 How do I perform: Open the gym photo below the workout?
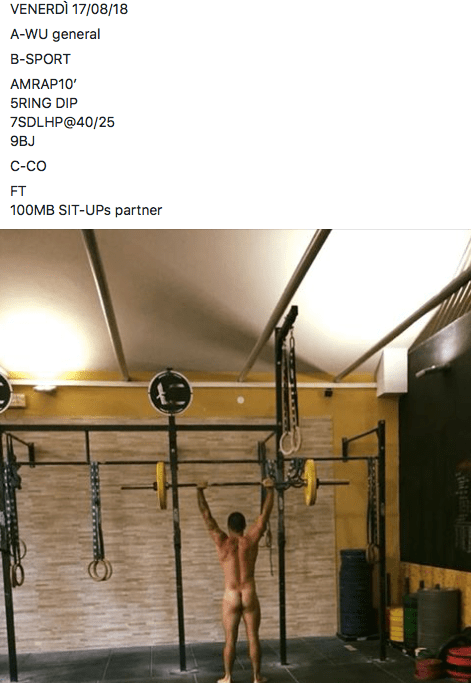pos(235,456)
